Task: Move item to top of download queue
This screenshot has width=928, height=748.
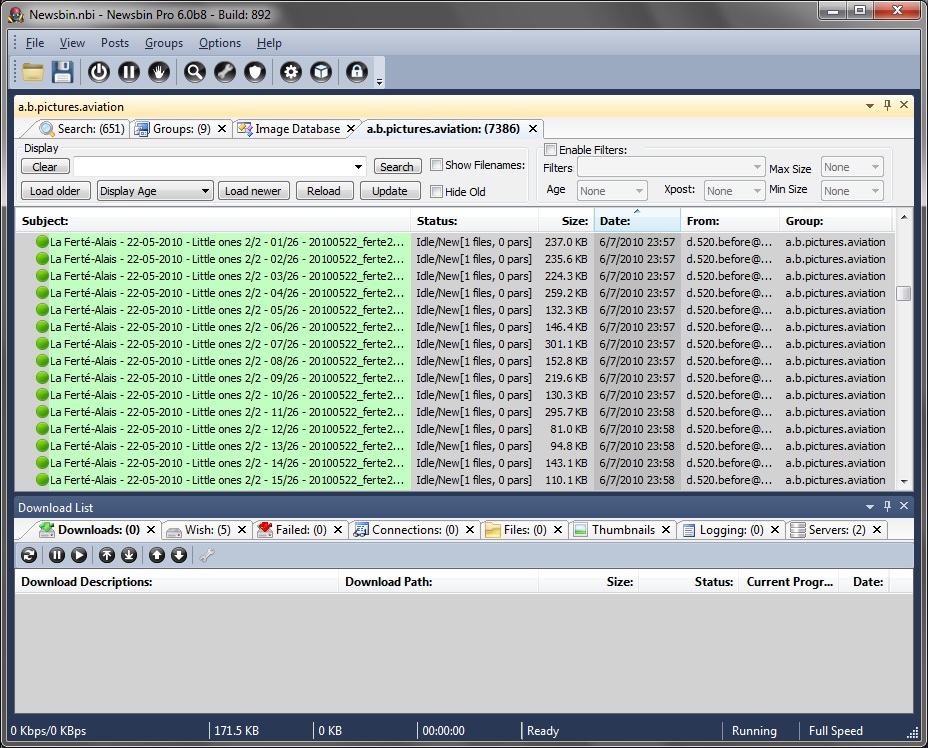Action: click(108, 555)
